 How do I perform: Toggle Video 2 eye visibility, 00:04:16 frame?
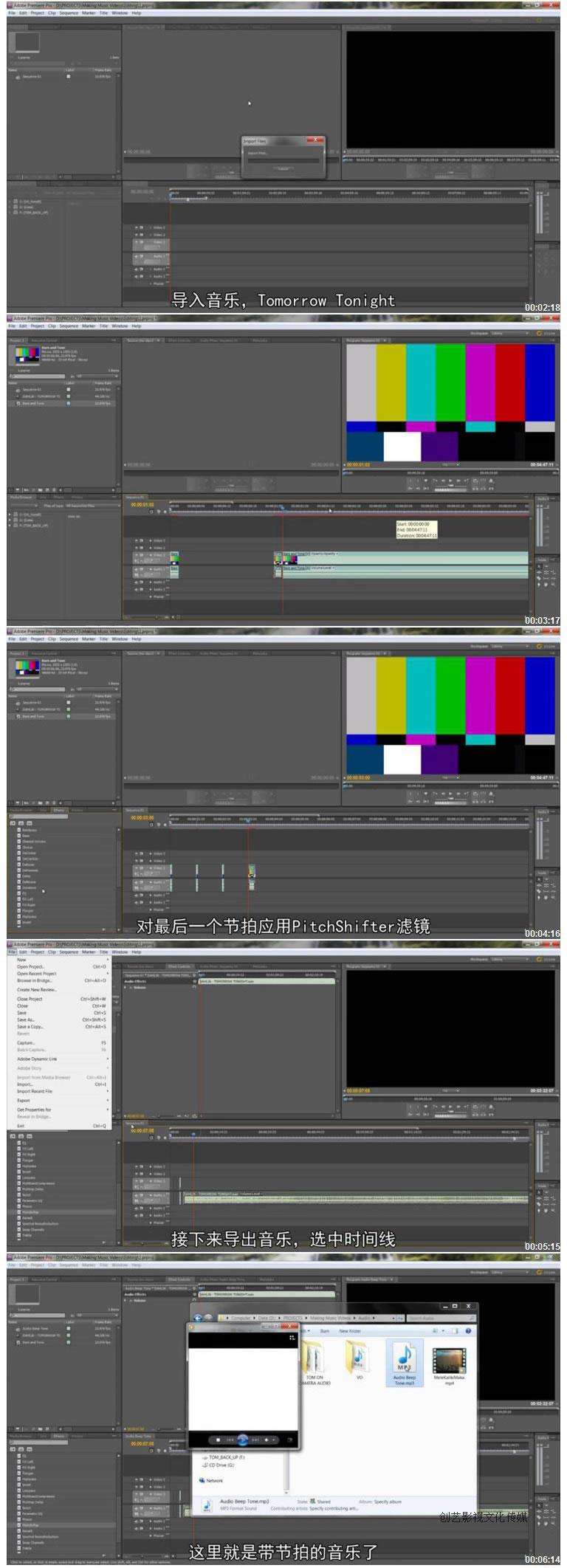pyautogui.click(x=137, y=861)
